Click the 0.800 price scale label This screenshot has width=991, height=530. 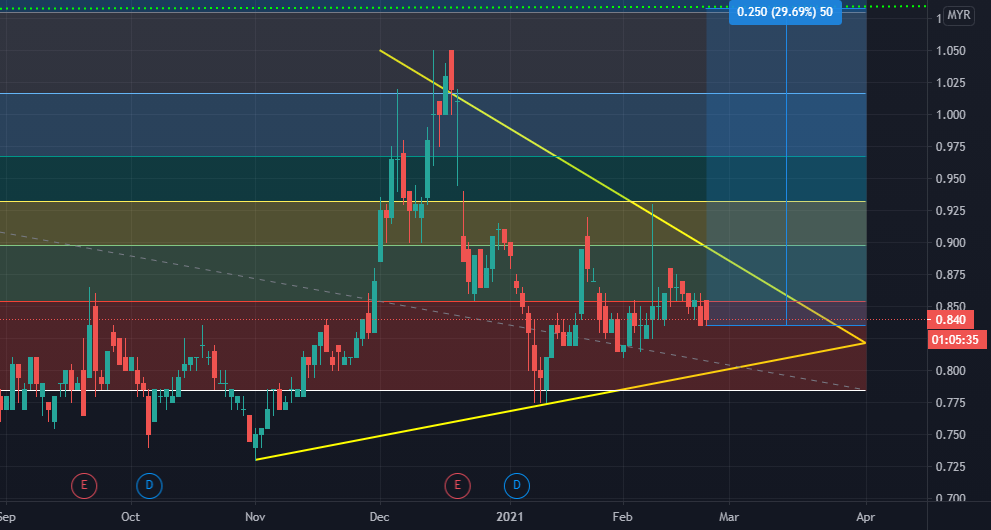pos(951,371)
